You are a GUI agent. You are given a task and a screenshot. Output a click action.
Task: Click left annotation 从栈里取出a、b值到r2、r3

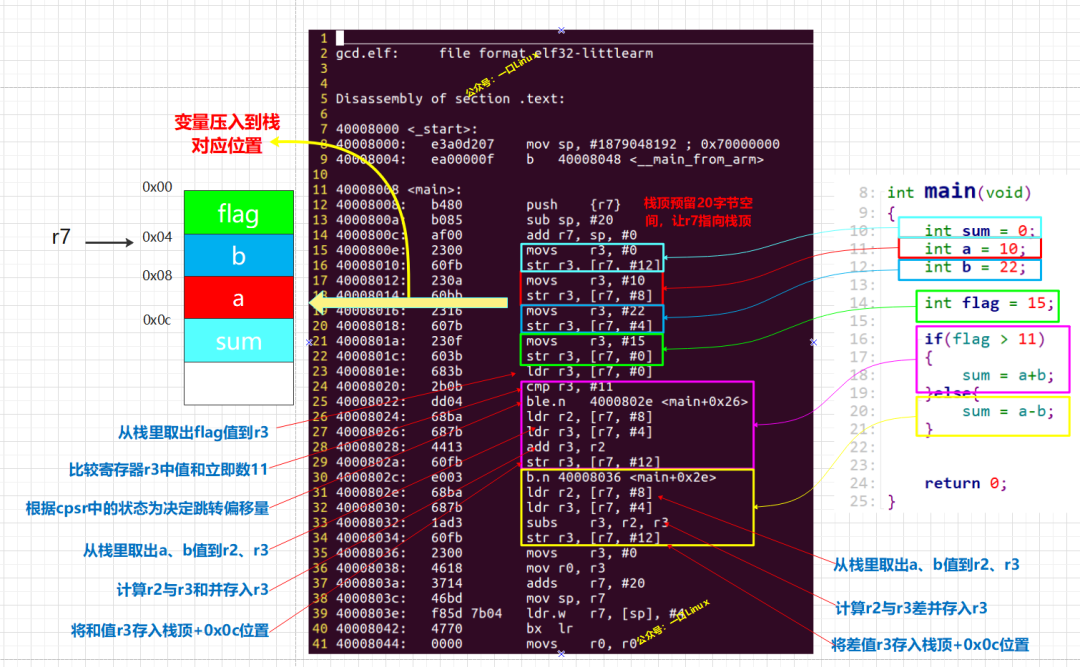[176, 551]
